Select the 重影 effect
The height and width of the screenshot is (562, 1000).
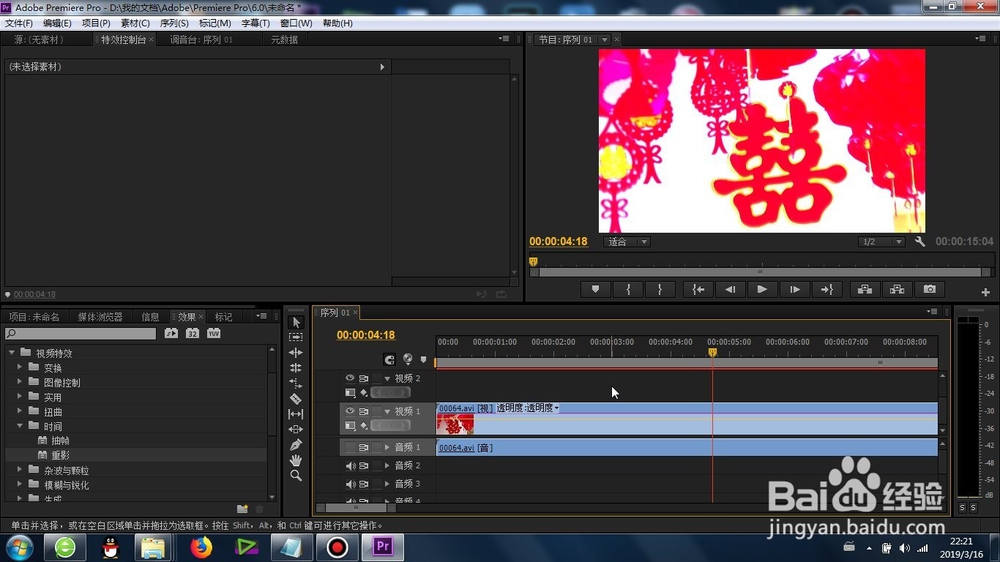[x=60, y=455]
